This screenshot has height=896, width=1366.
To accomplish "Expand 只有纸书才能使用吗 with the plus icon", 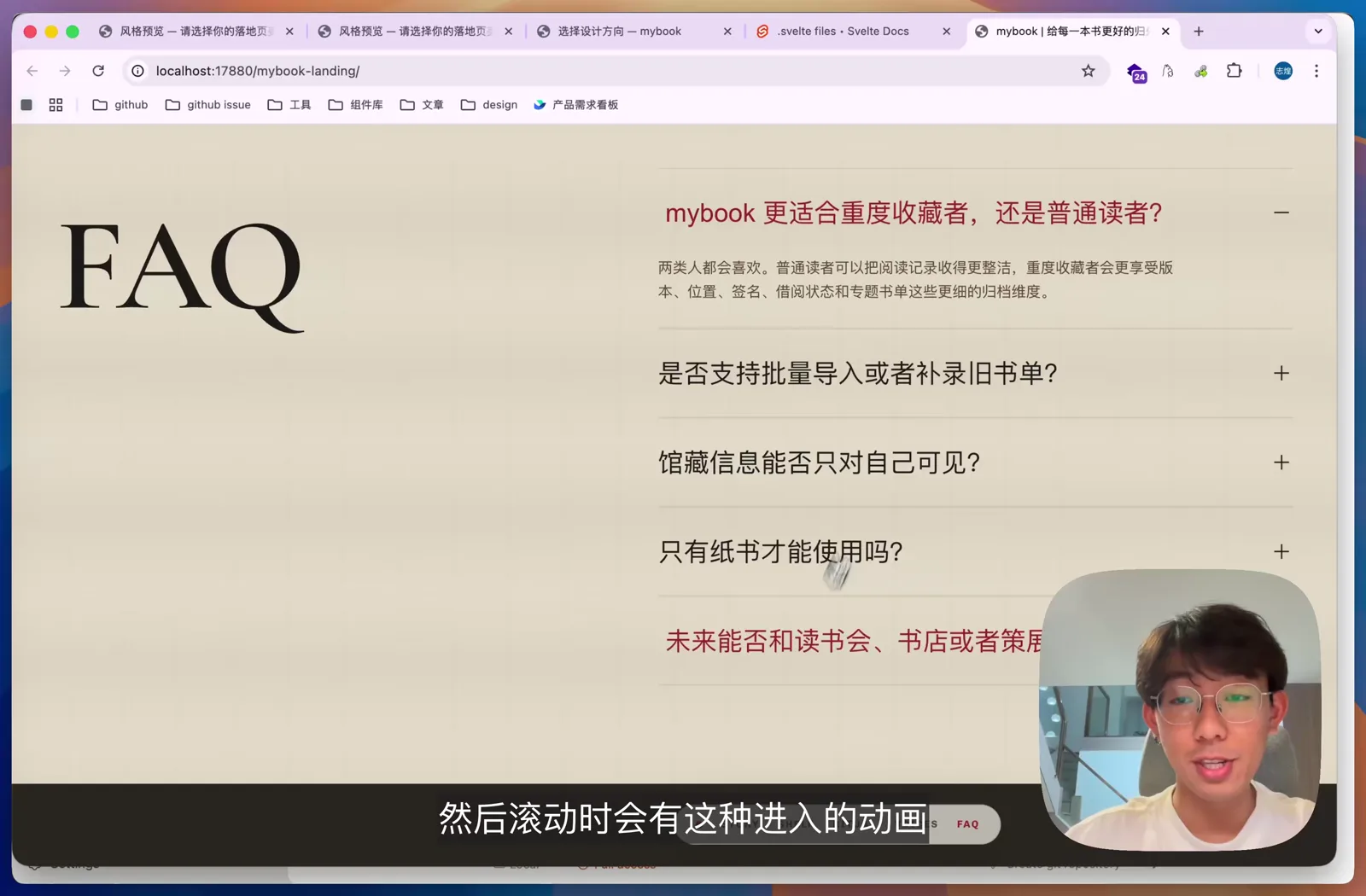I will 1281,551.
